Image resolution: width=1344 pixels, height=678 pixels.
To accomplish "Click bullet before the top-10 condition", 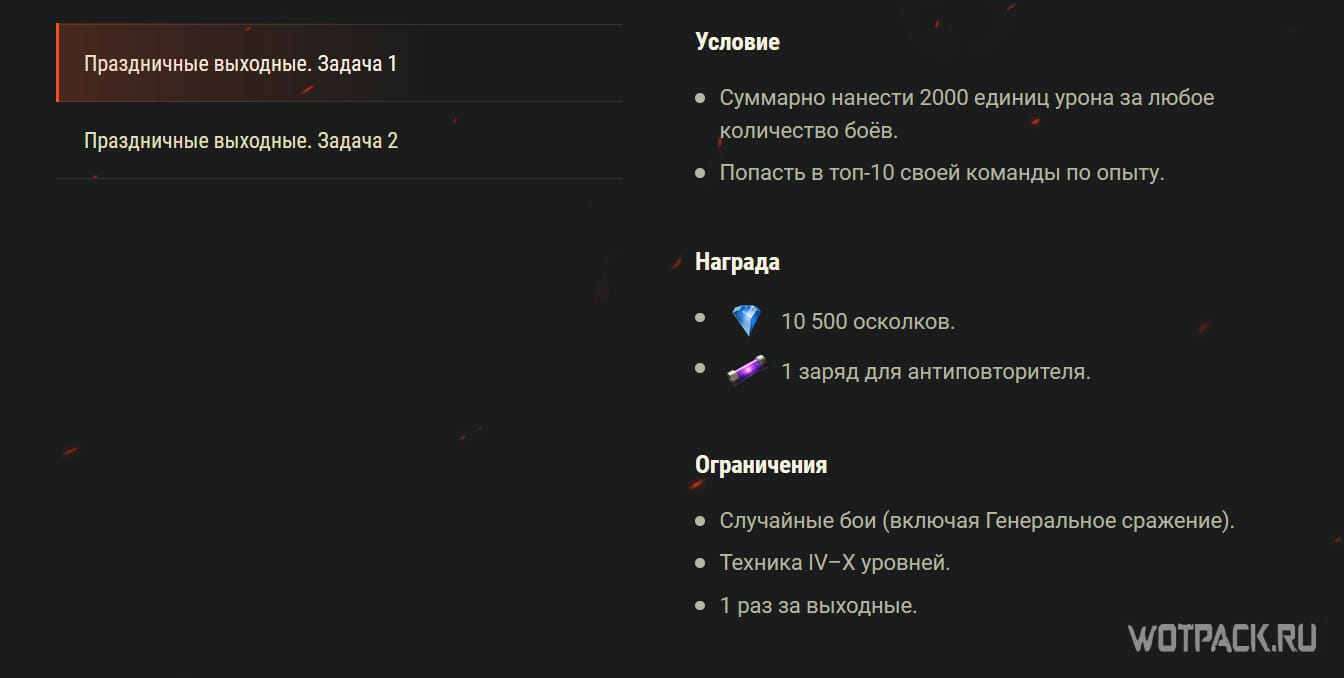I will (700, 173).
